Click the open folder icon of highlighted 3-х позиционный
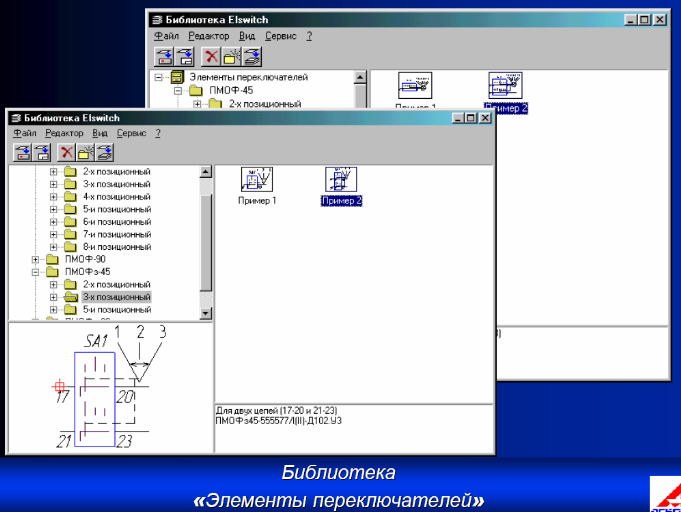Viewport: 681px width, 512px height. tap(70, 297)
